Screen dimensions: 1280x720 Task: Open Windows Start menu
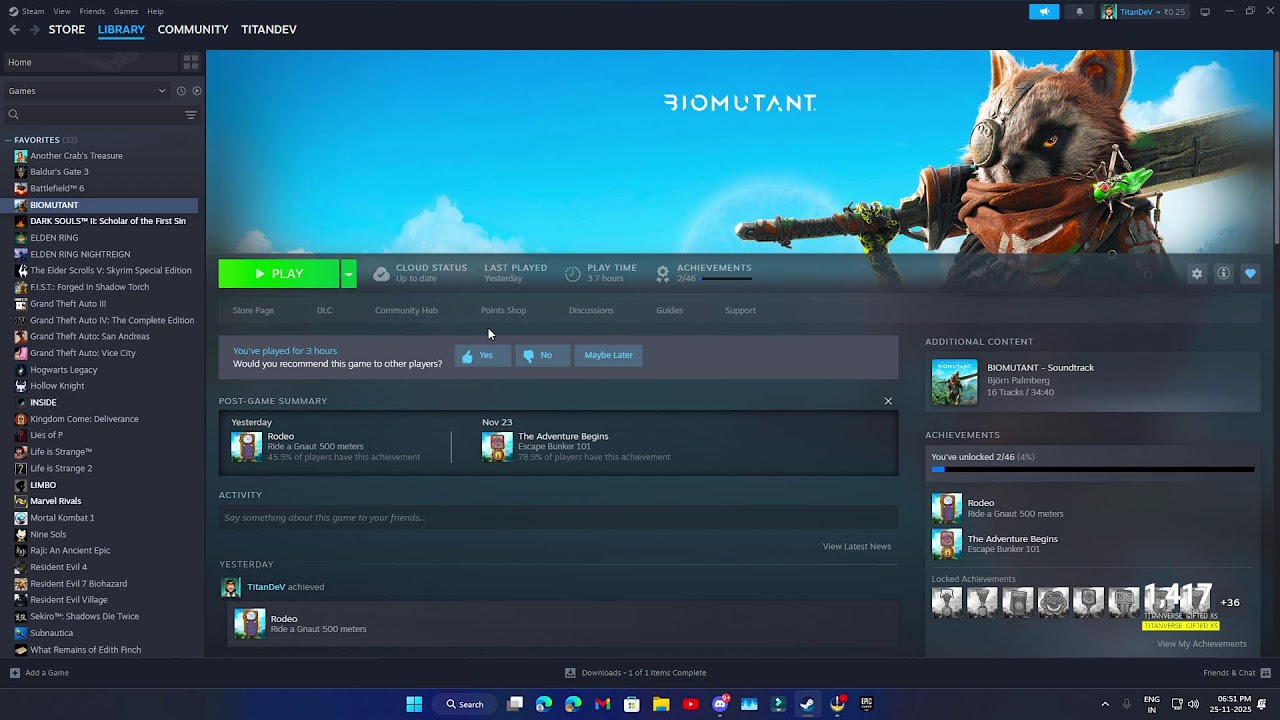[414, 704]
